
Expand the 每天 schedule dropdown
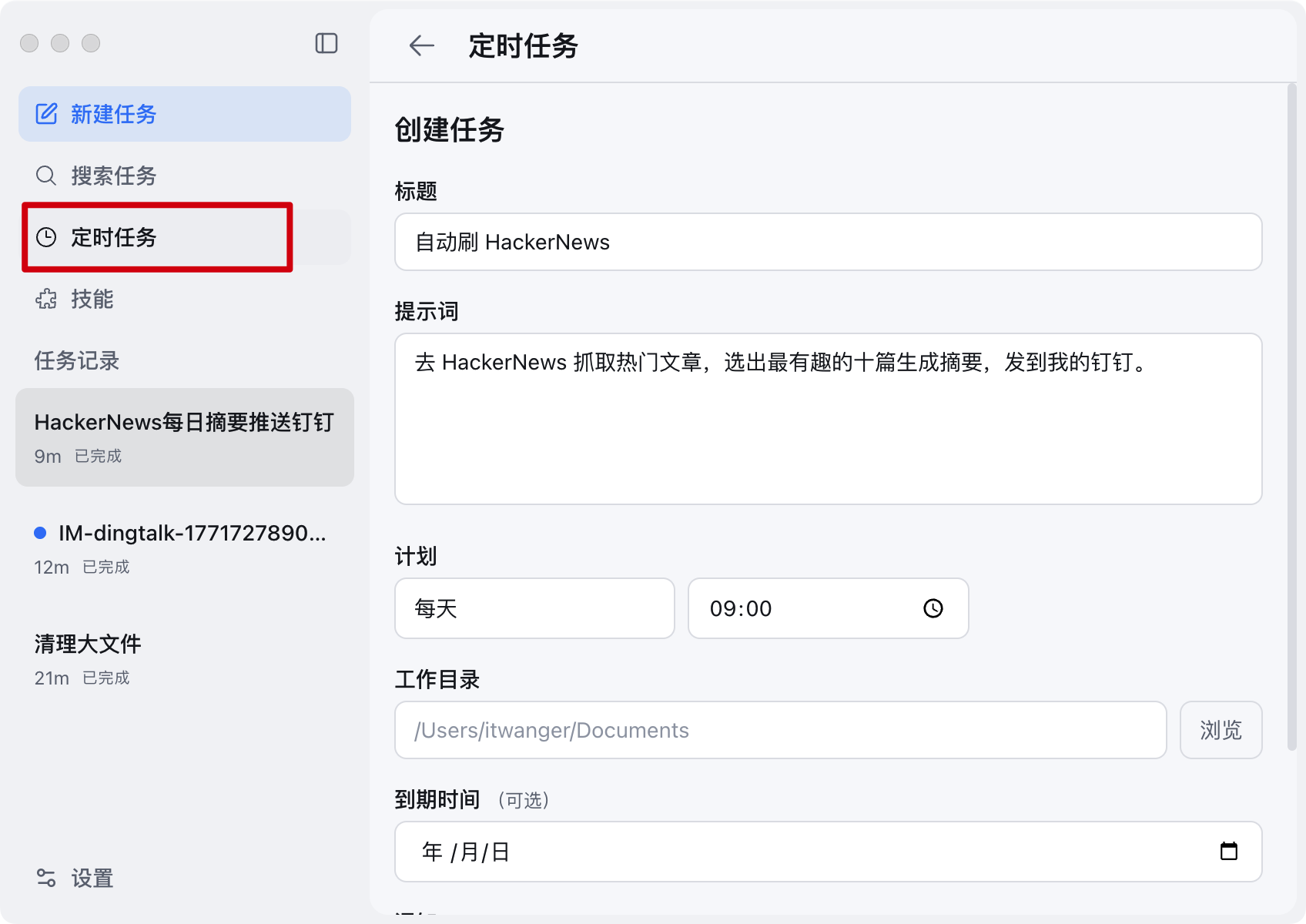pyautogui.click(x=534, y=608)
